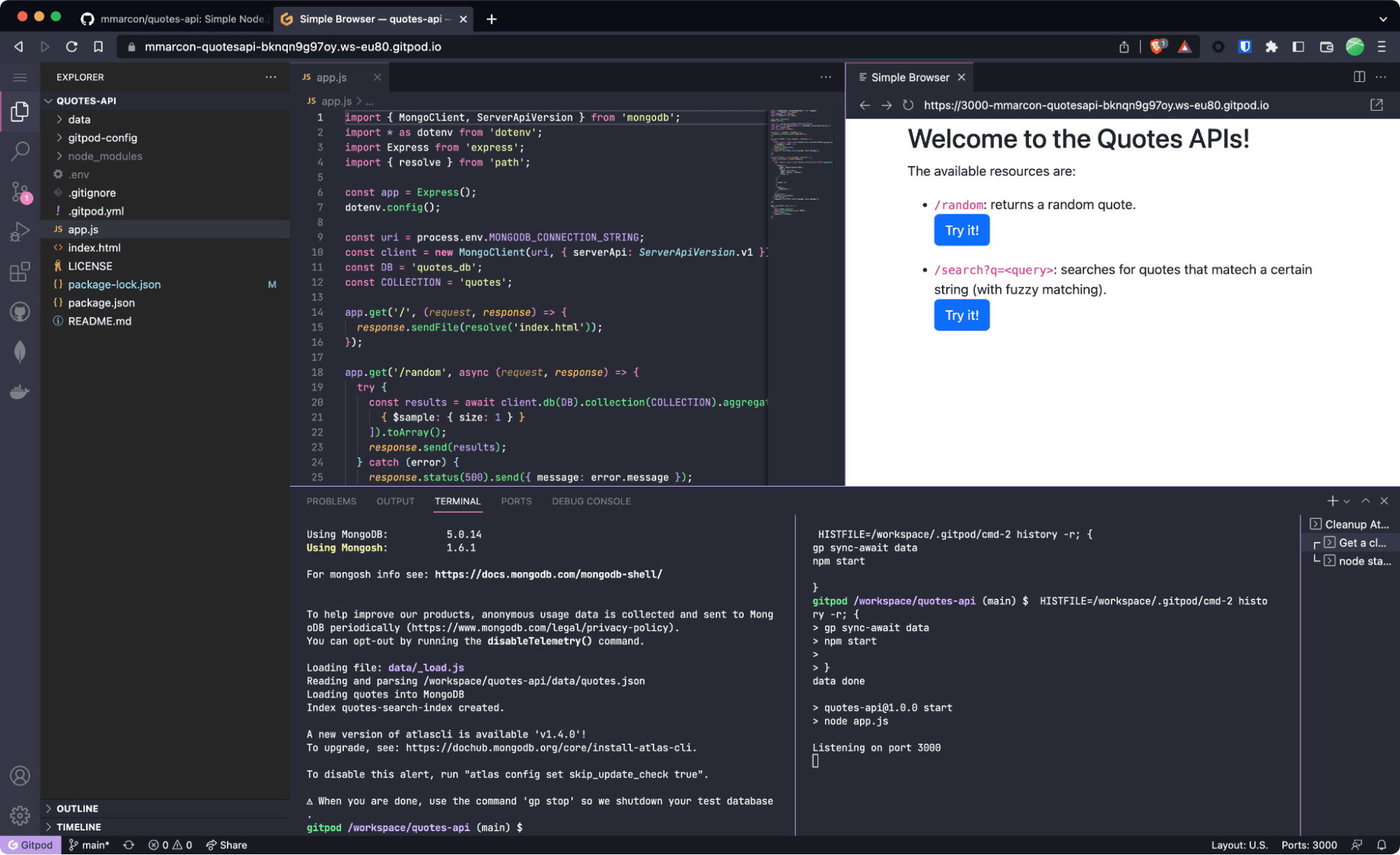The image size is (1400, 855).
Task: Switch to the DEBUG CONSOLE tab
Action: coord(590,501)
